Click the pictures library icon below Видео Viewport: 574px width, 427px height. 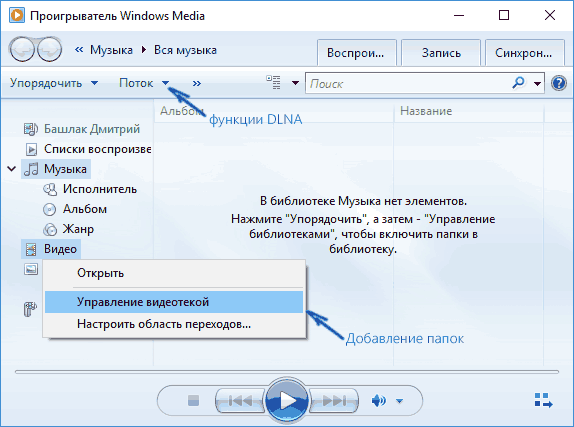click(31, 269)
